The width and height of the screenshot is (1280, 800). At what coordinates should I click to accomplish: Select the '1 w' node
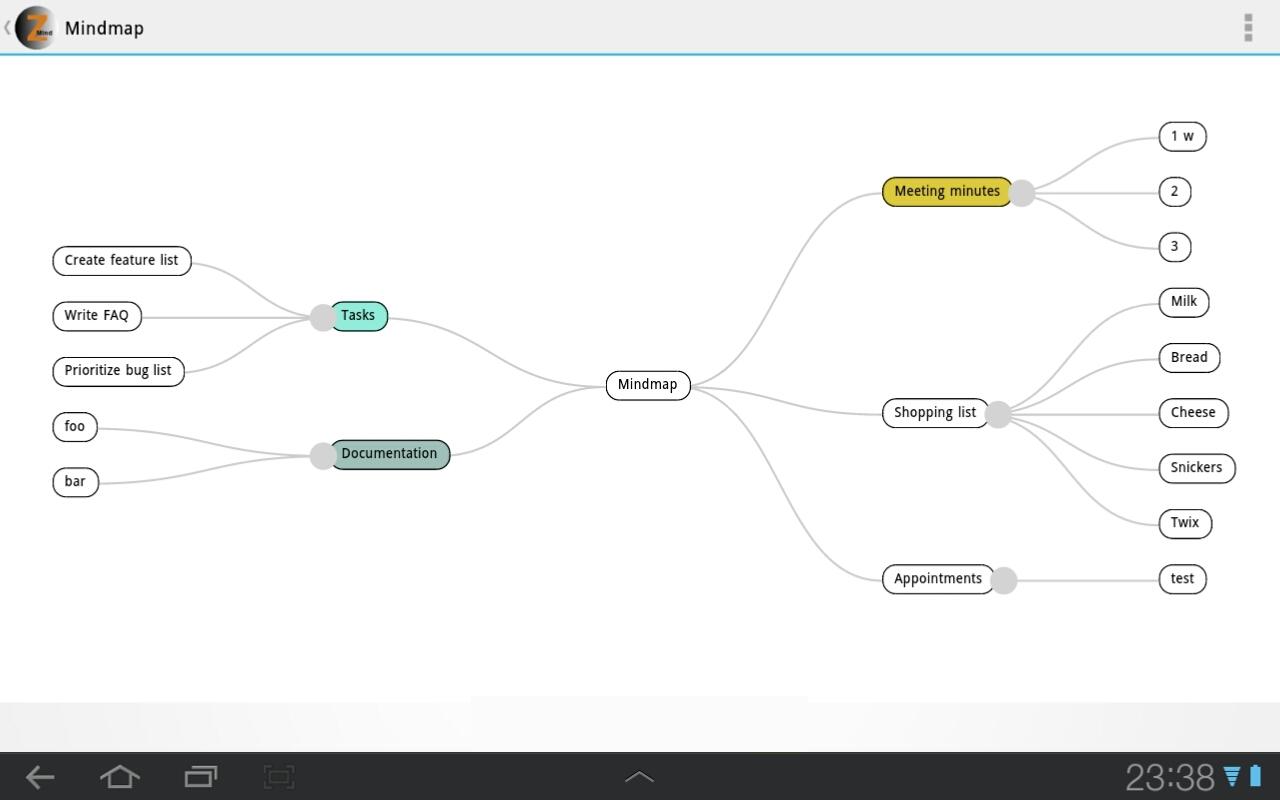[x=1183, y=137]
